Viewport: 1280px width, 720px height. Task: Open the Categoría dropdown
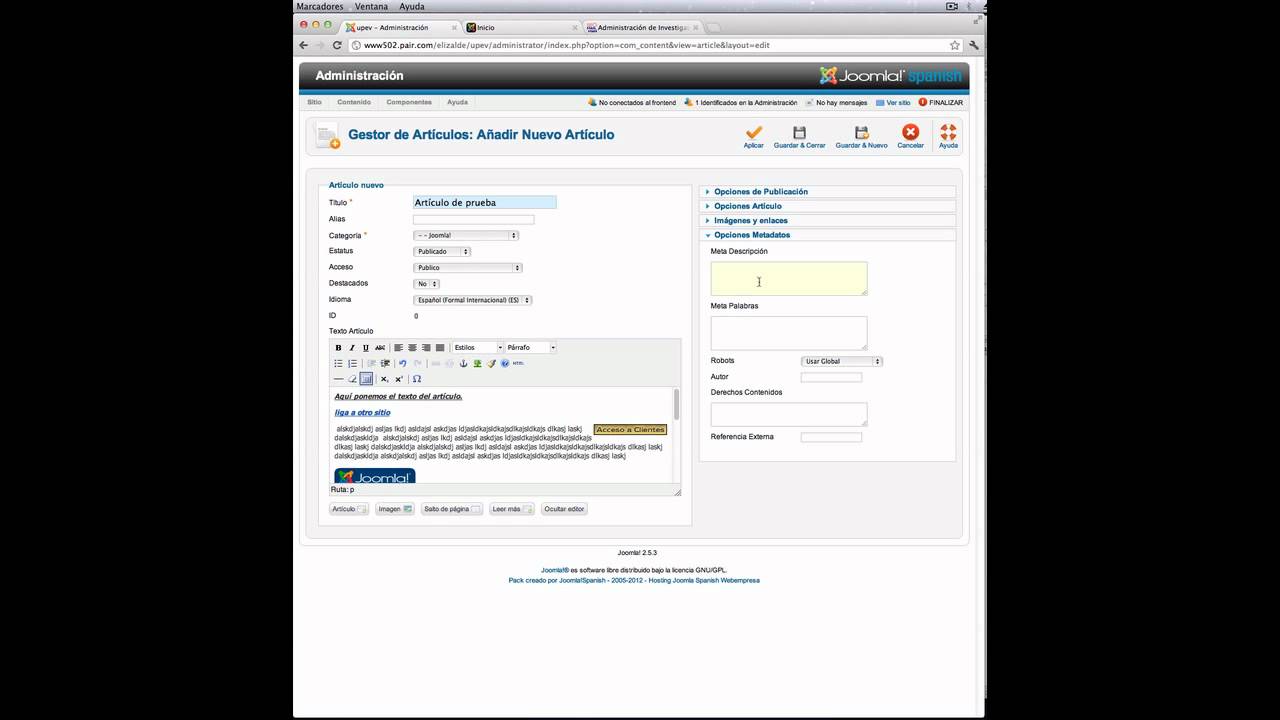[466, 235]
